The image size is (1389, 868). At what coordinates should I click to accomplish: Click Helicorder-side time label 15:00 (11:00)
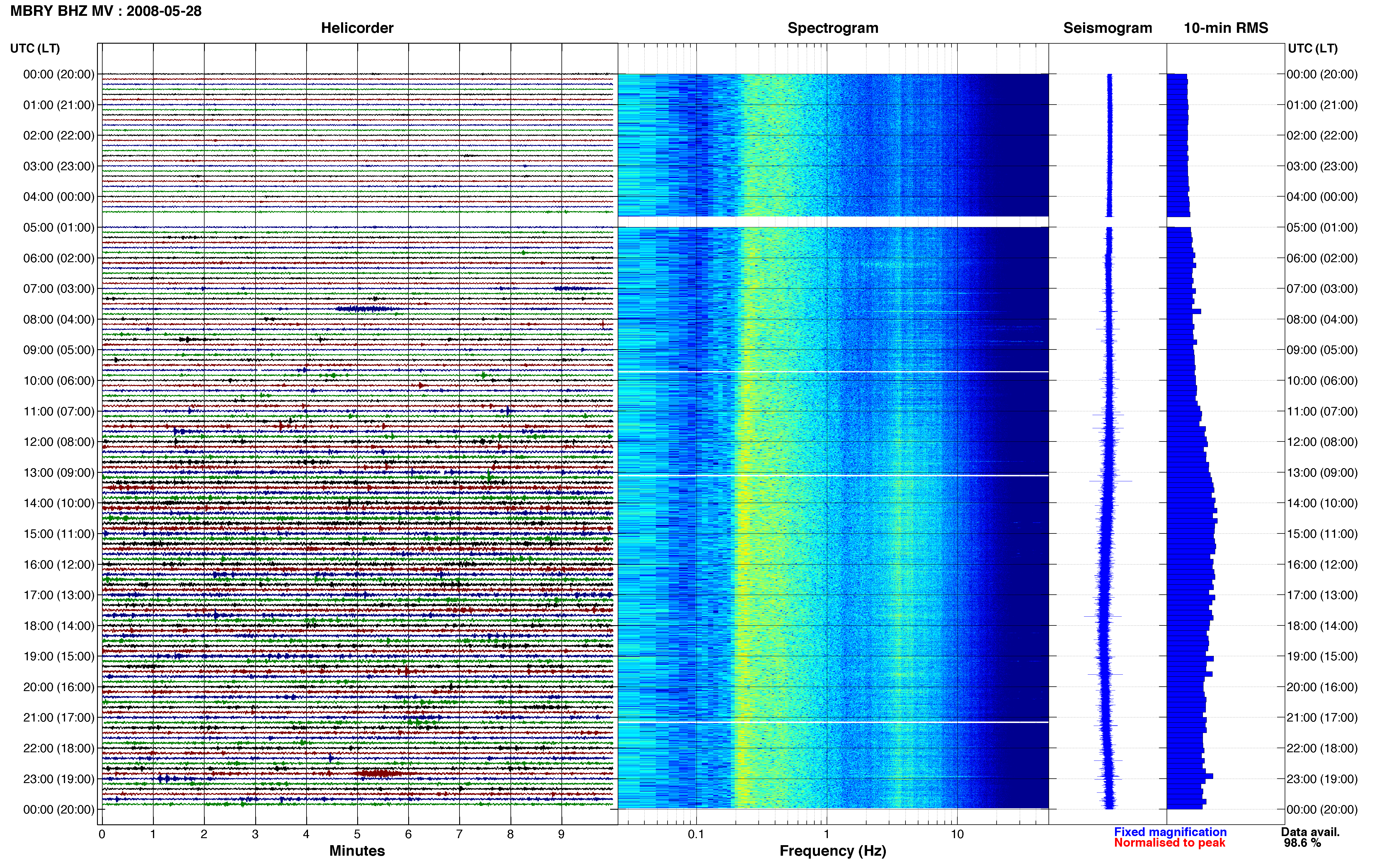pyautogui.click(x=59, y=534)
